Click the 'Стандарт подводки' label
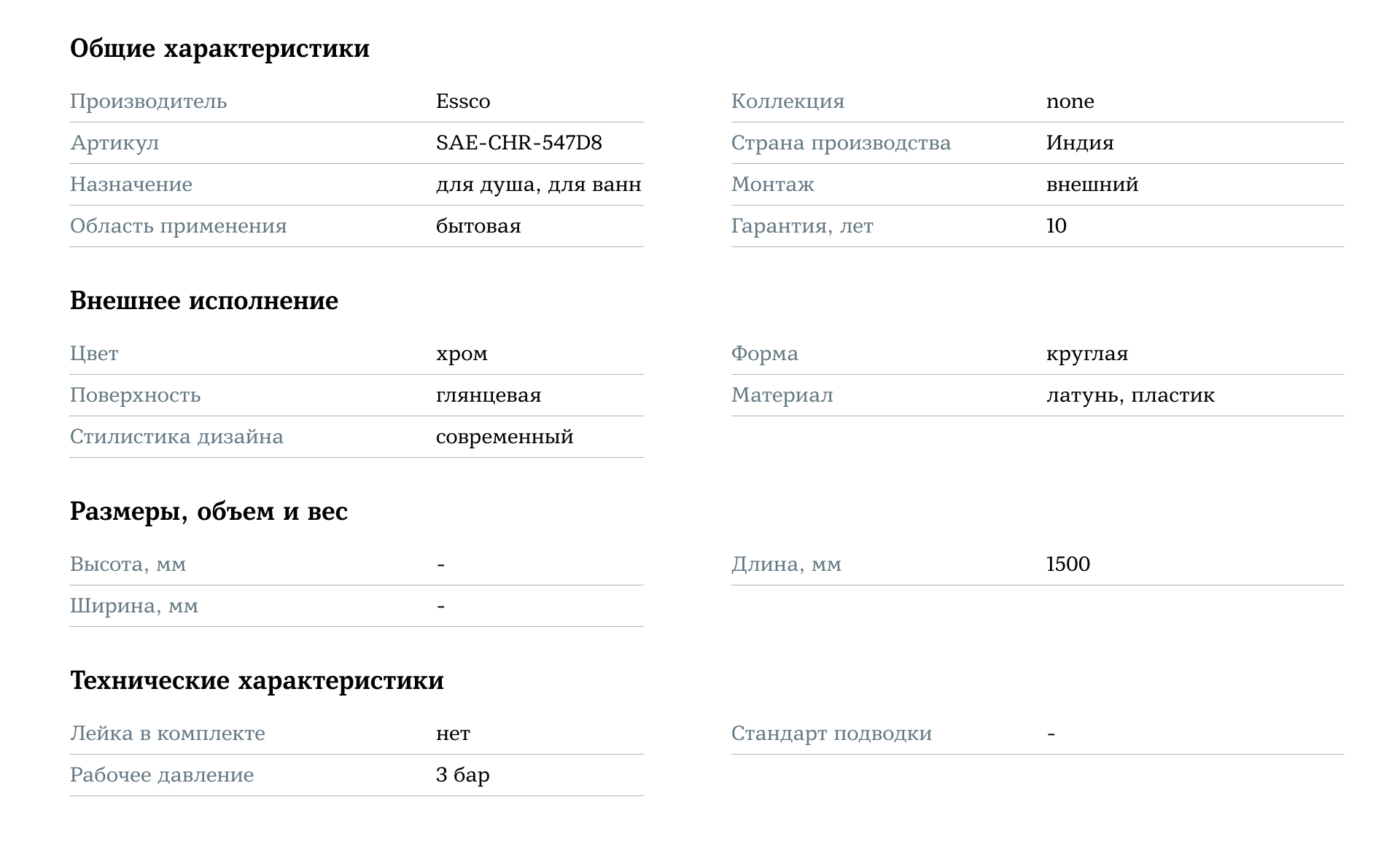Image resolution: width=1400 pixels, height=853 pixels. 831,733
